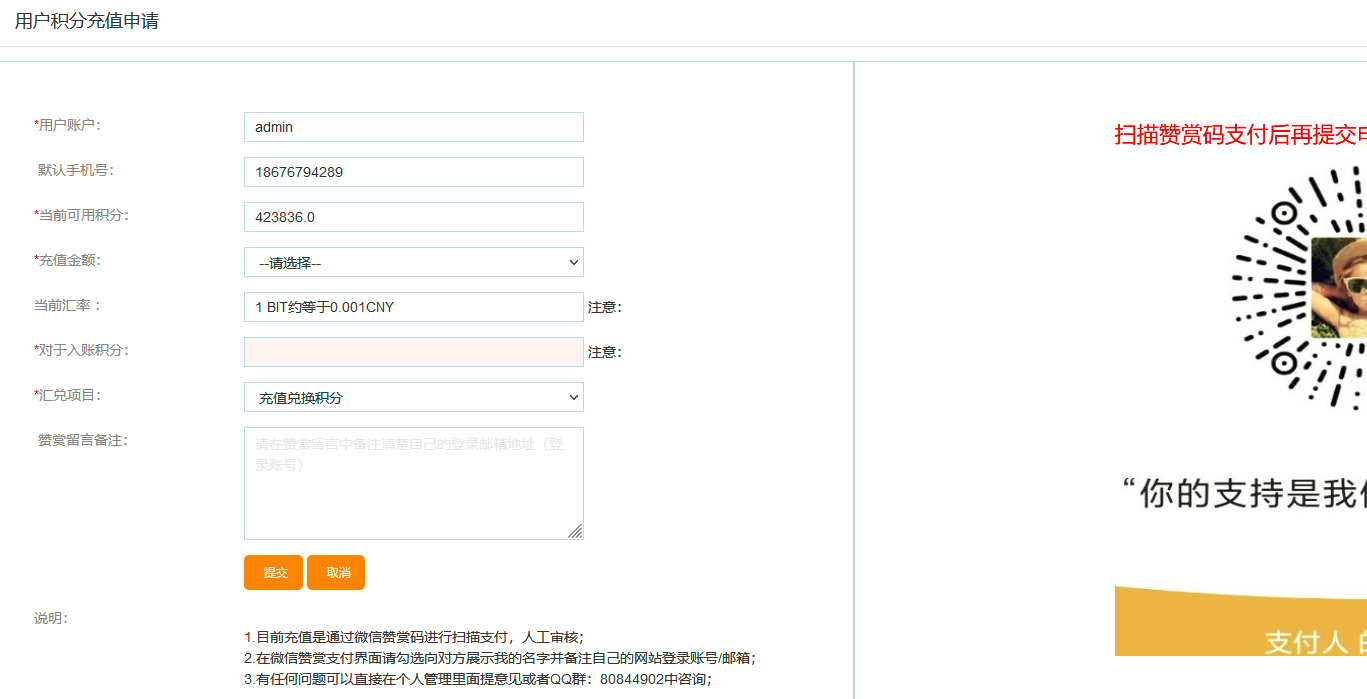Screen dimensions: 1367x699
Task: Select the 当前可用积分 field showing 423836.0
Action: (x=413, y=217)
